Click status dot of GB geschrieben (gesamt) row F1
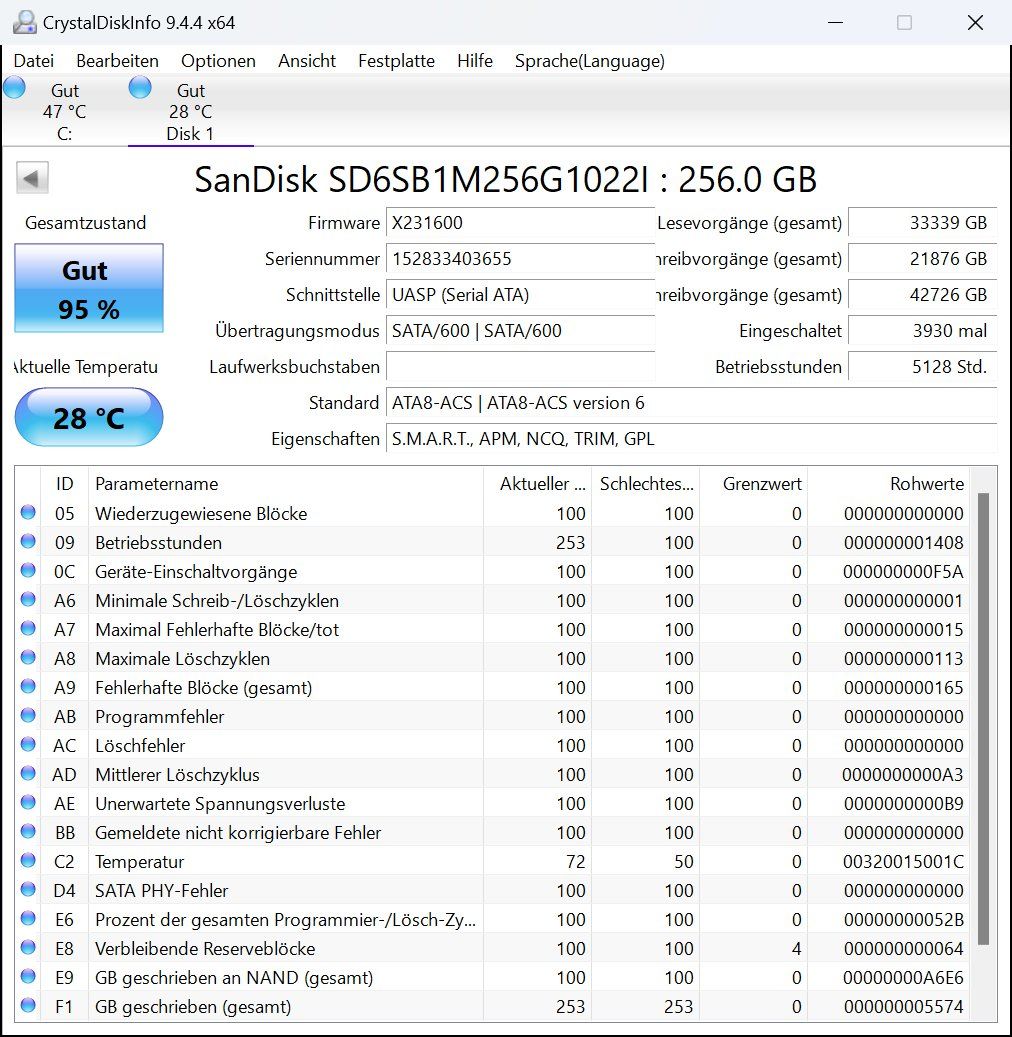 click(x=28, y=1006)
